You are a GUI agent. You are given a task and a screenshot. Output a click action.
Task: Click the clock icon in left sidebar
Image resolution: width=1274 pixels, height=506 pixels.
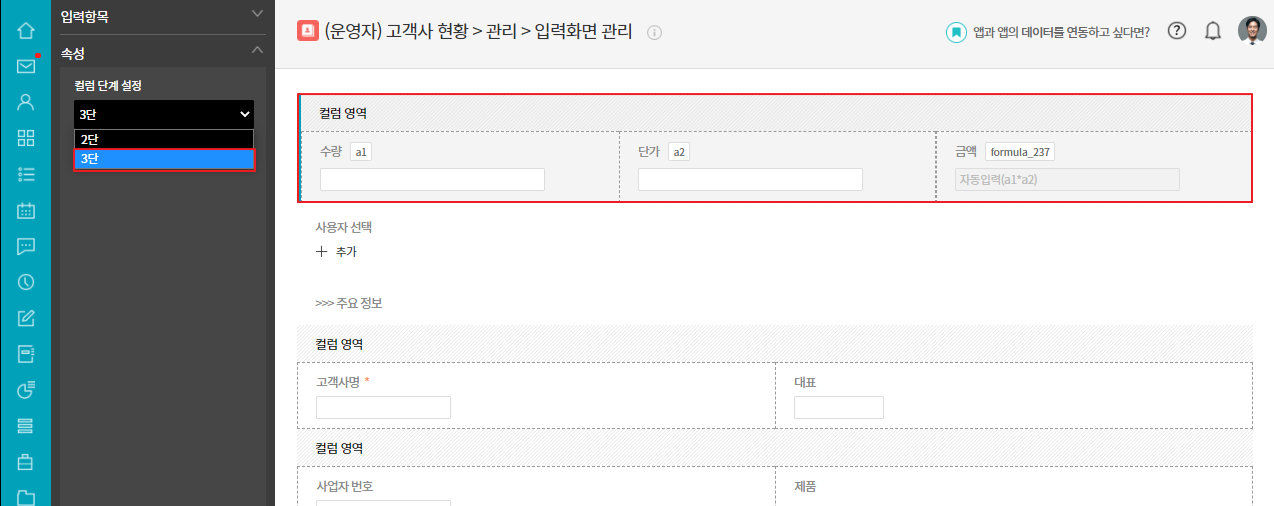pos(26,282)
